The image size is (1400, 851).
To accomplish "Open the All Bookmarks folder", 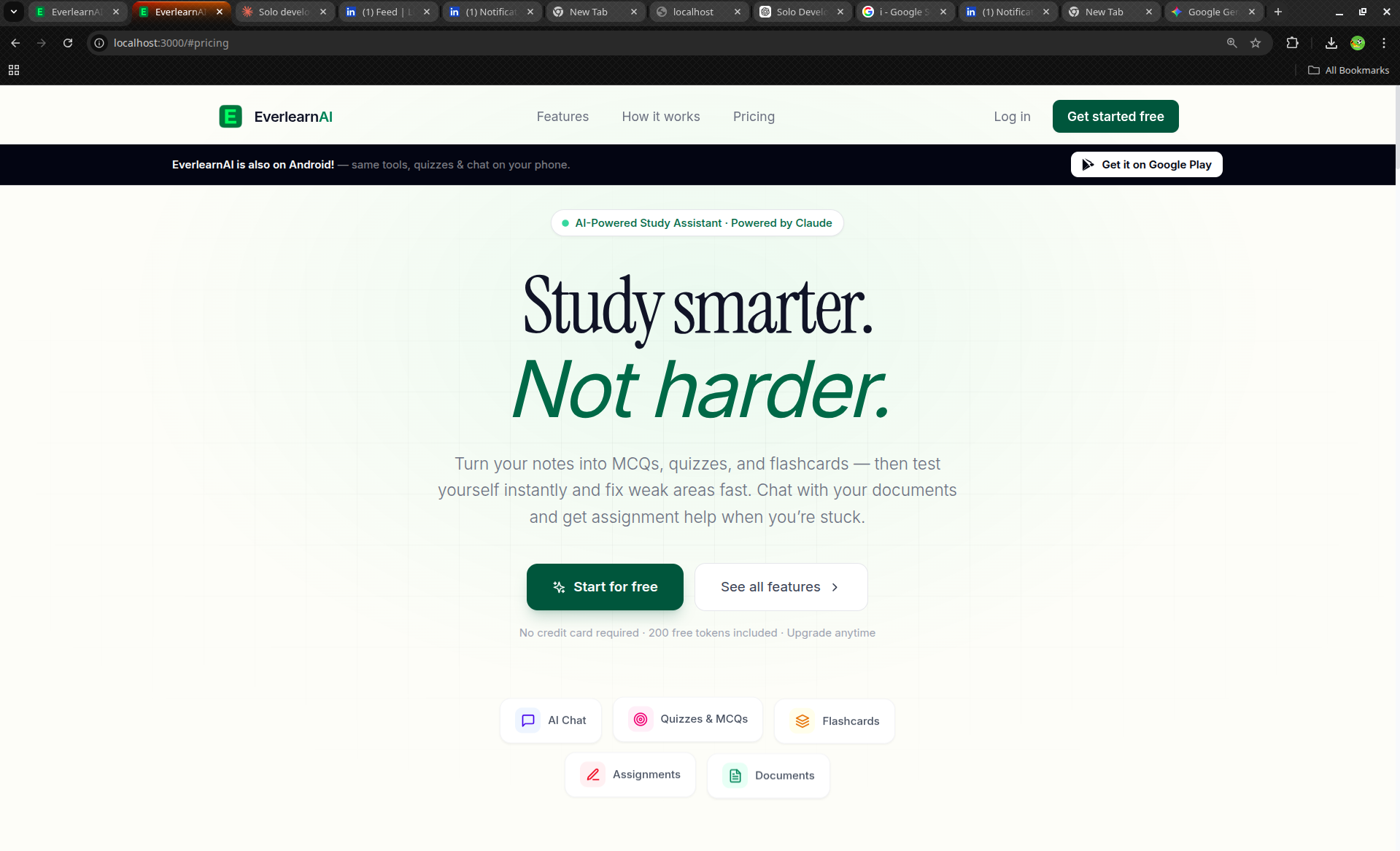I will pyautogui.click(x=1348, y=70).
